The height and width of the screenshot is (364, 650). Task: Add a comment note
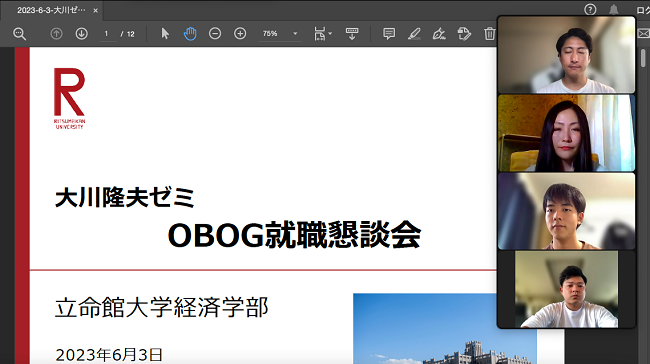(389, 34)
